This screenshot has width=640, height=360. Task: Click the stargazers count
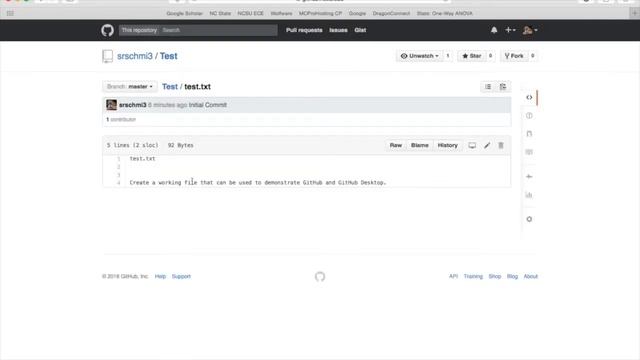490,56
